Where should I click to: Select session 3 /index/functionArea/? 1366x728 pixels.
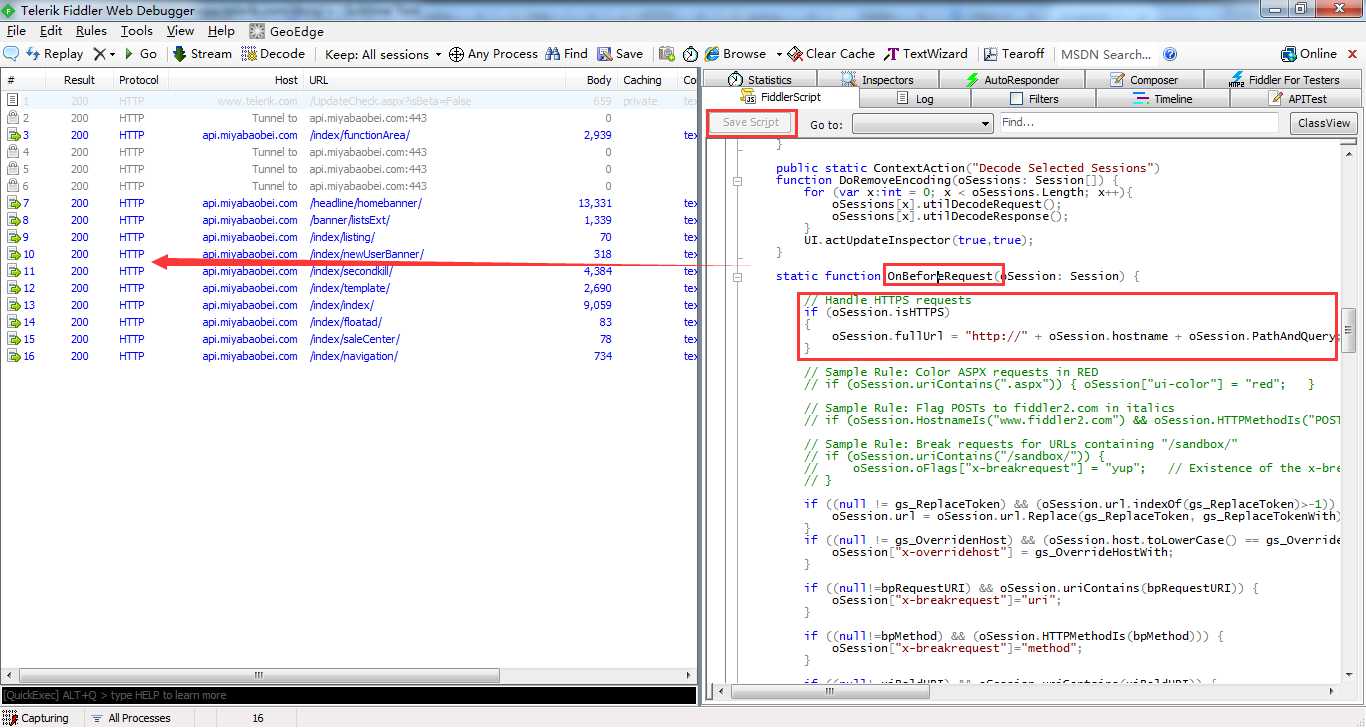(349, 135)
